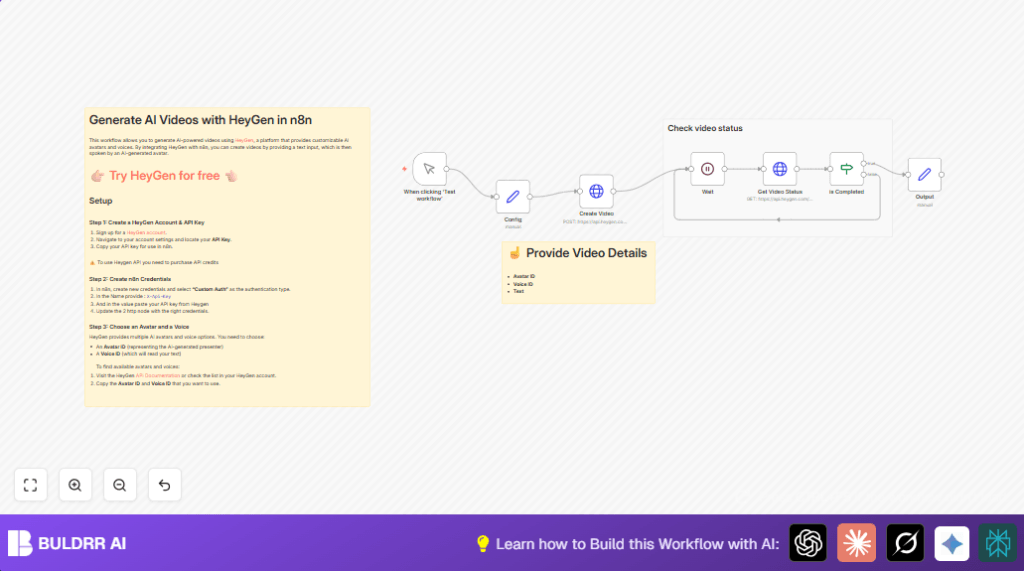Click the Check video status group title

705,128
